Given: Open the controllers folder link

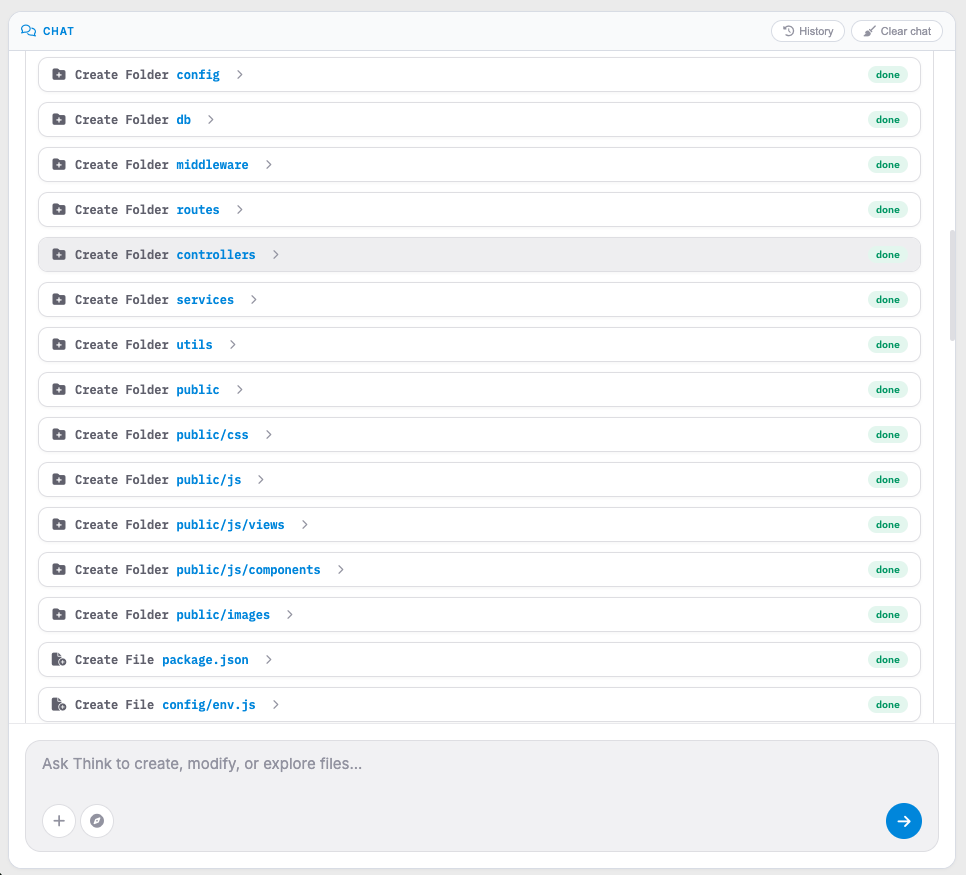Looking at the screenshot, I should pos(216,254).
